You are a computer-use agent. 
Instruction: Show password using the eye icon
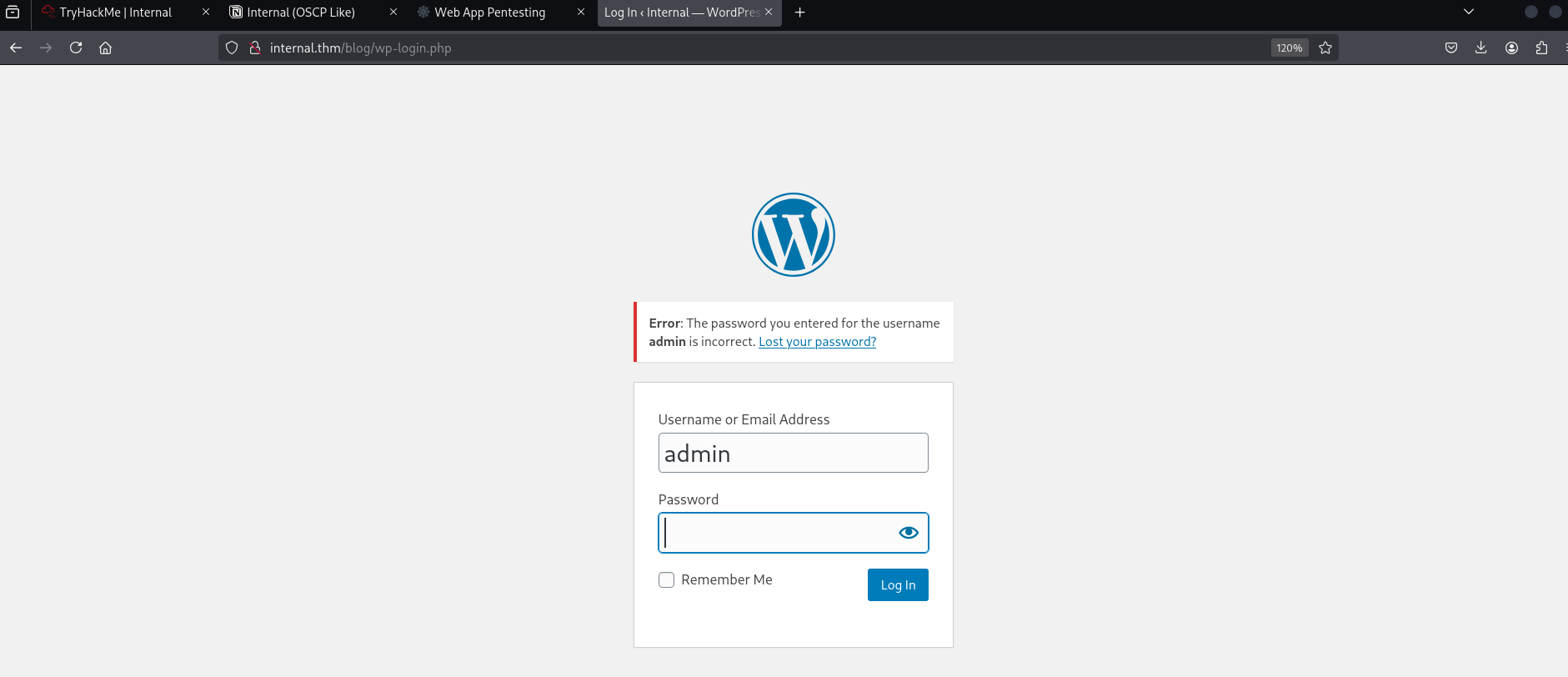(x=909, y=533)
